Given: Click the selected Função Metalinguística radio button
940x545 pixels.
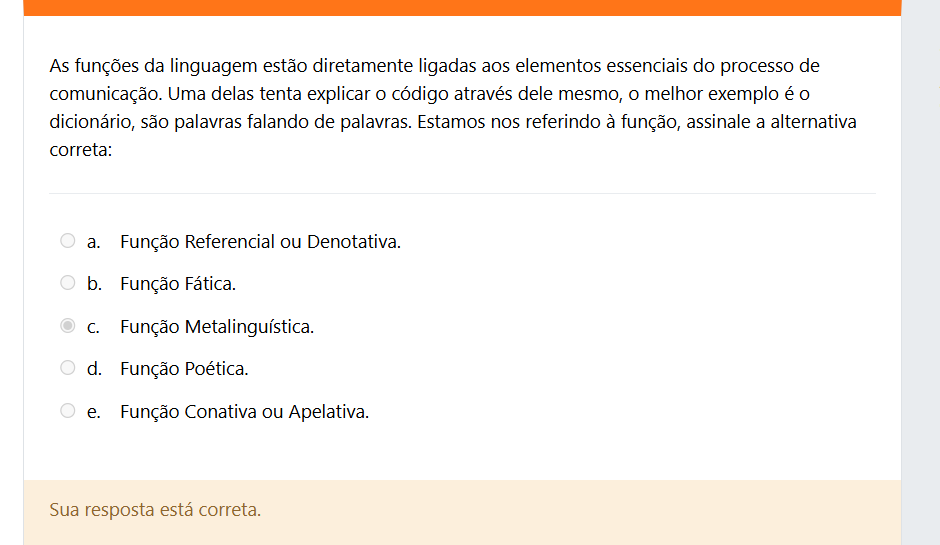Looking at the screenshot, I should pos(68,326).
